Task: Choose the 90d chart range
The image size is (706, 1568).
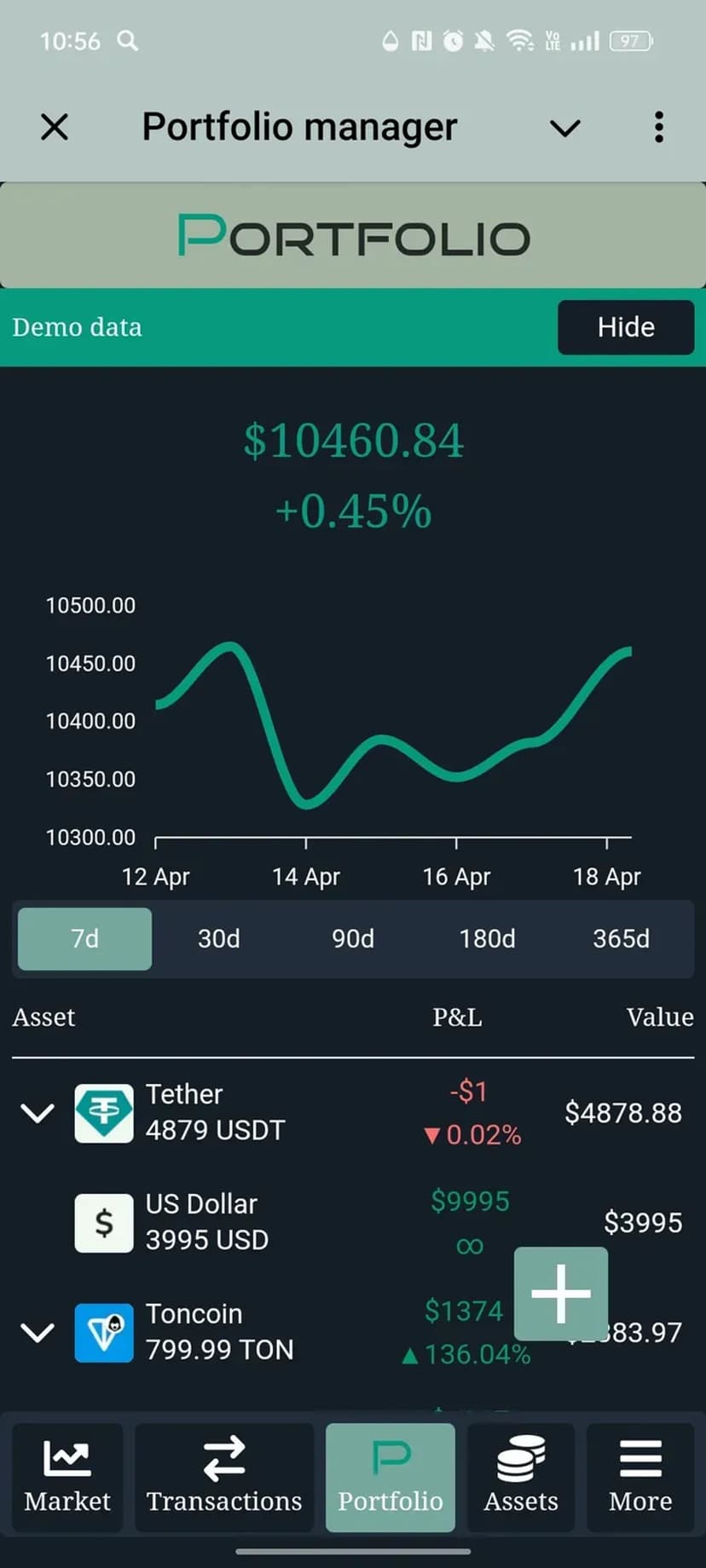Action: coord(353,939)
